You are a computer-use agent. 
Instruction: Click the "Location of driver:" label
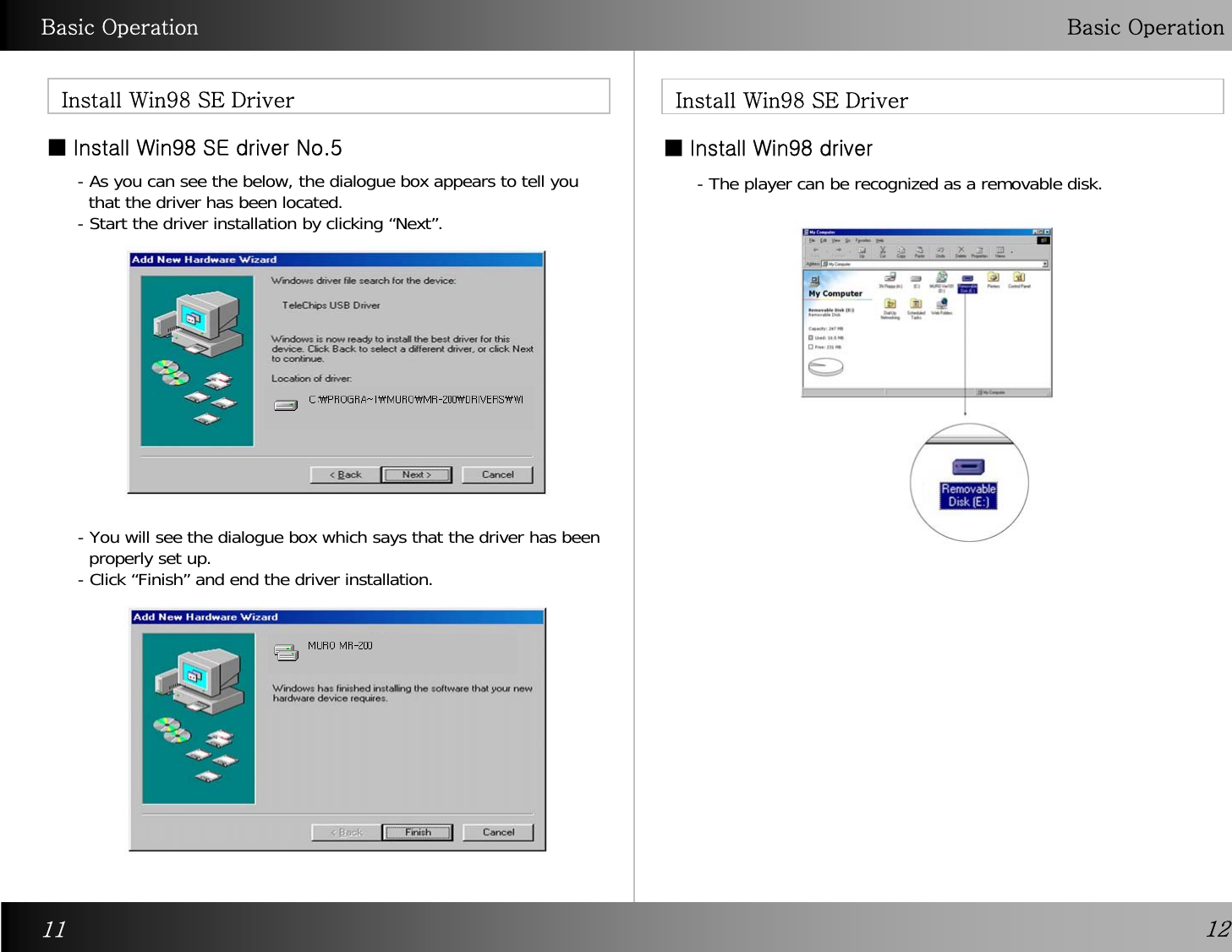(311, 379)
